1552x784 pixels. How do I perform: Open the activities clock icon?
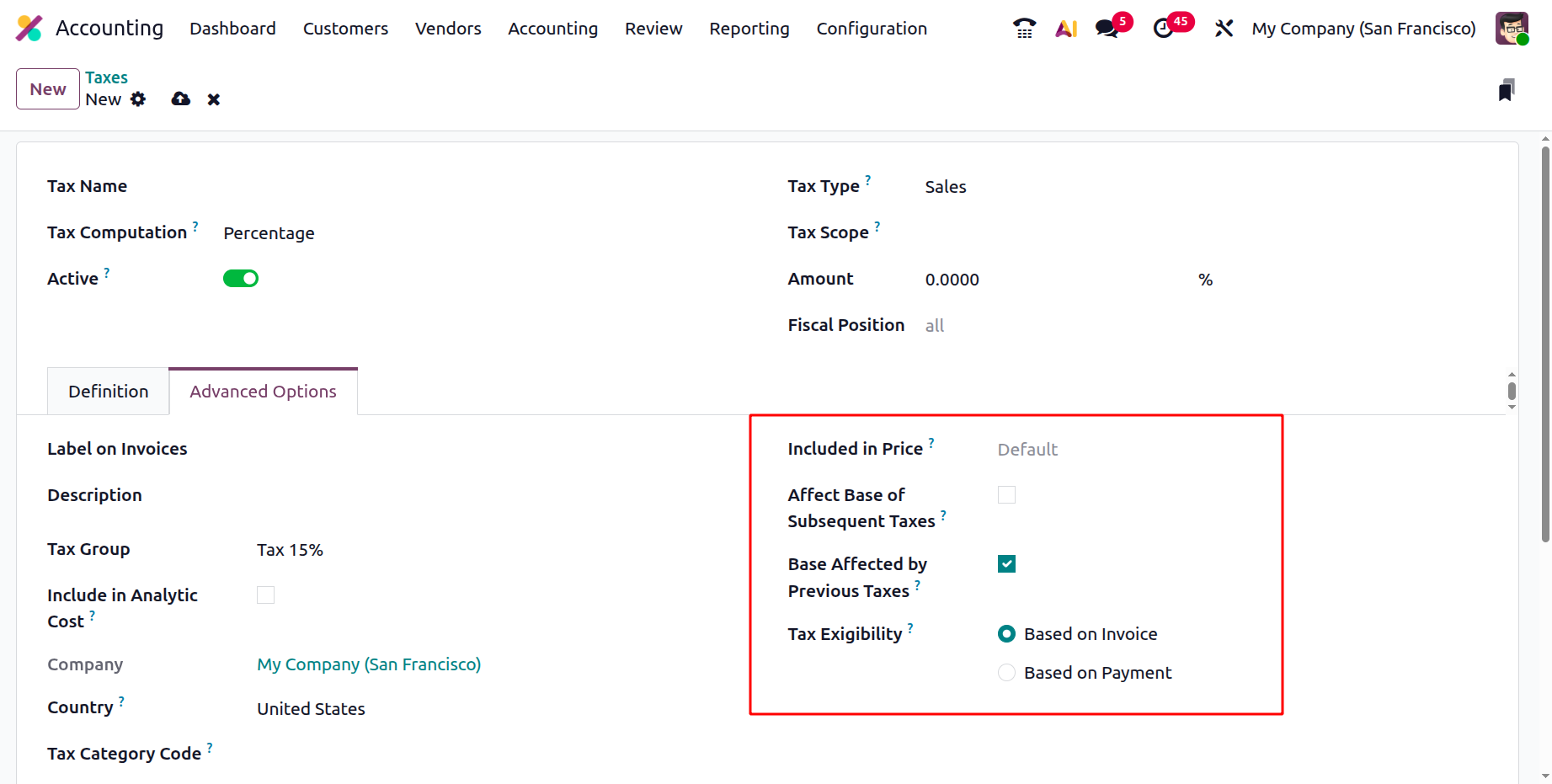click(1164, 29)
